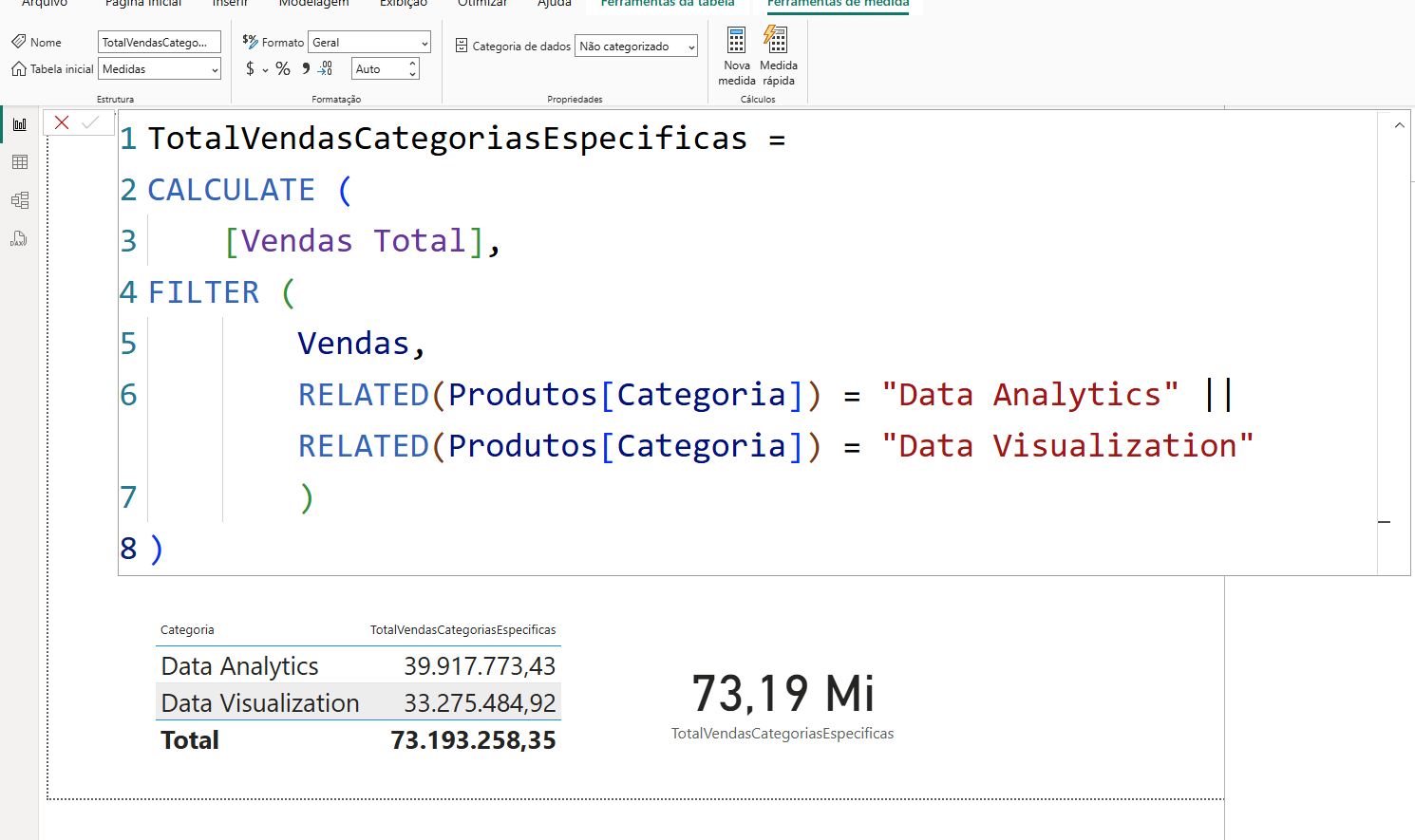Adjust decimal places Auto stepper
Viewport: 1415px width, 840px height.
coord(413,68)
